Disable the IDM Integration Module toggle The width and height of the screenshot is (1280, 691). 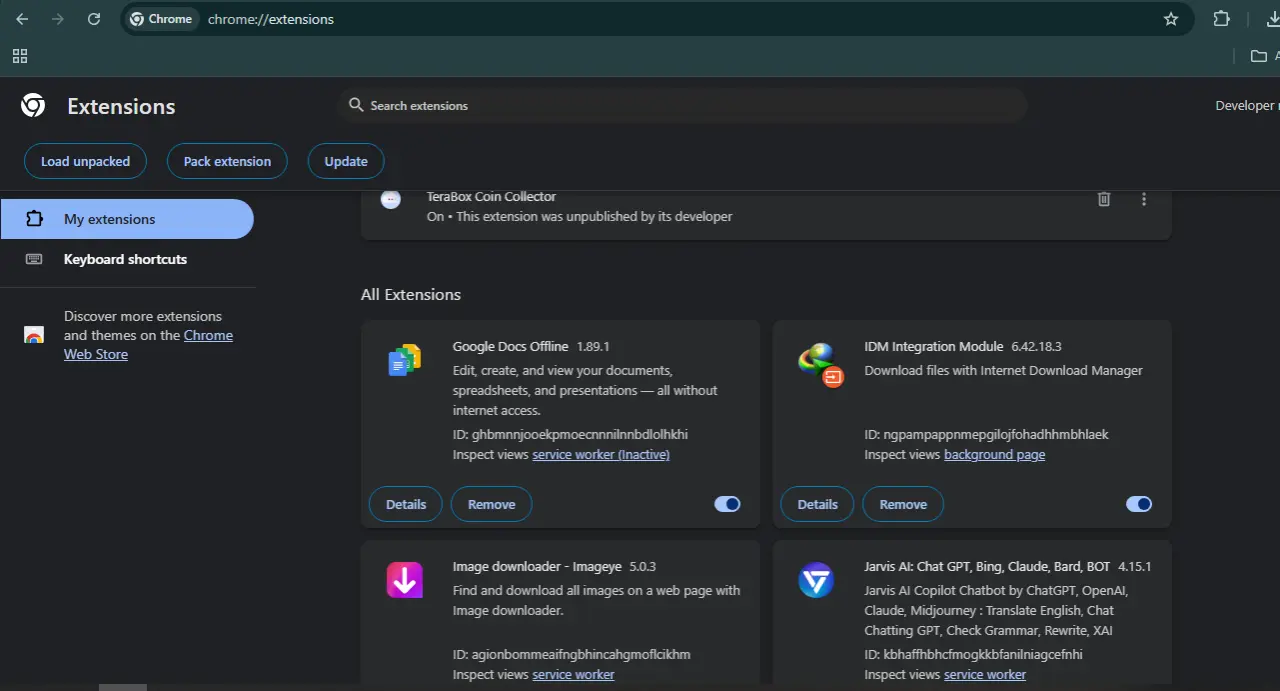coord(1139,504)
